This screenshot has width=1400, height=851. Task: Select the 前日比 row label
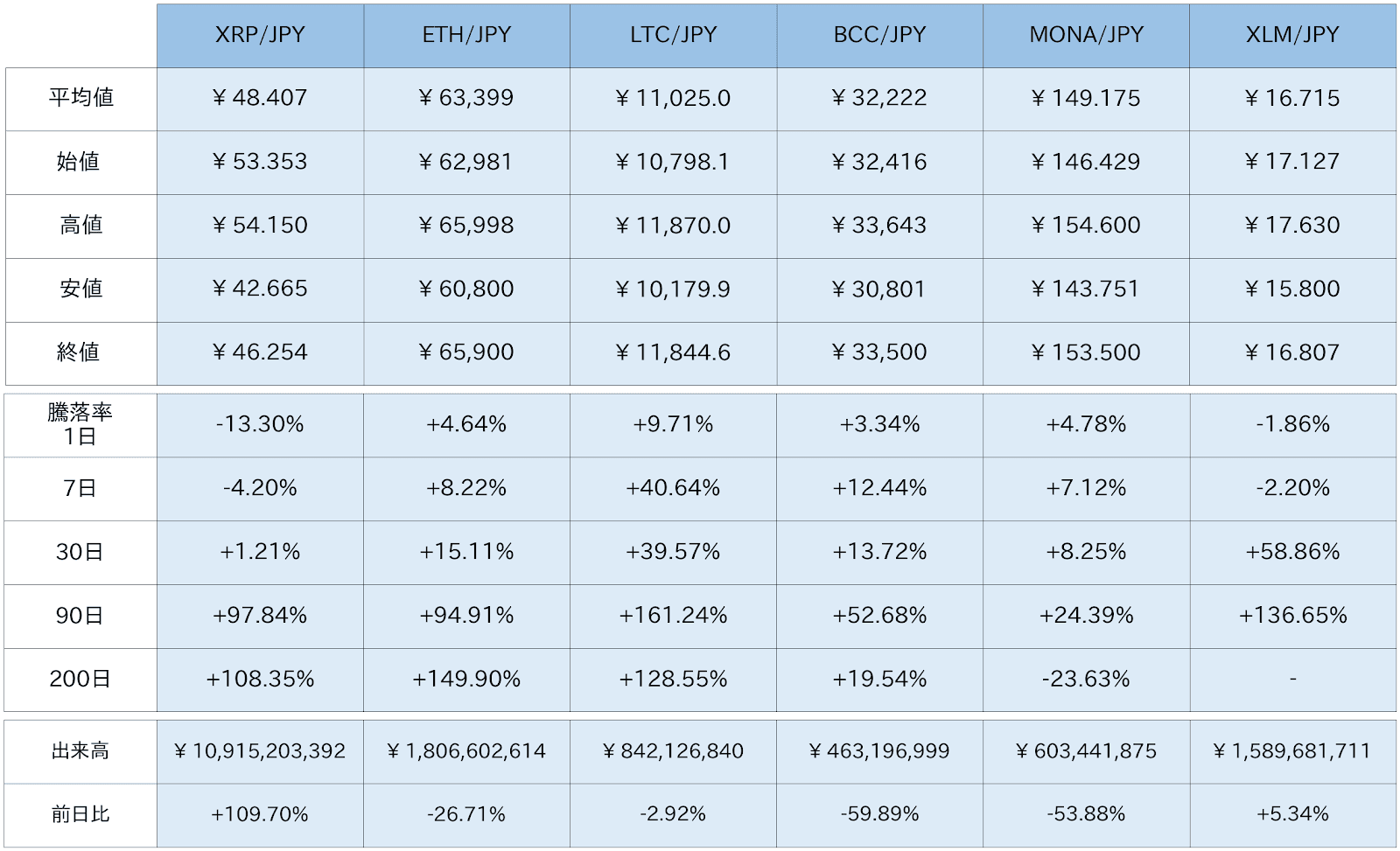[80, 814]
